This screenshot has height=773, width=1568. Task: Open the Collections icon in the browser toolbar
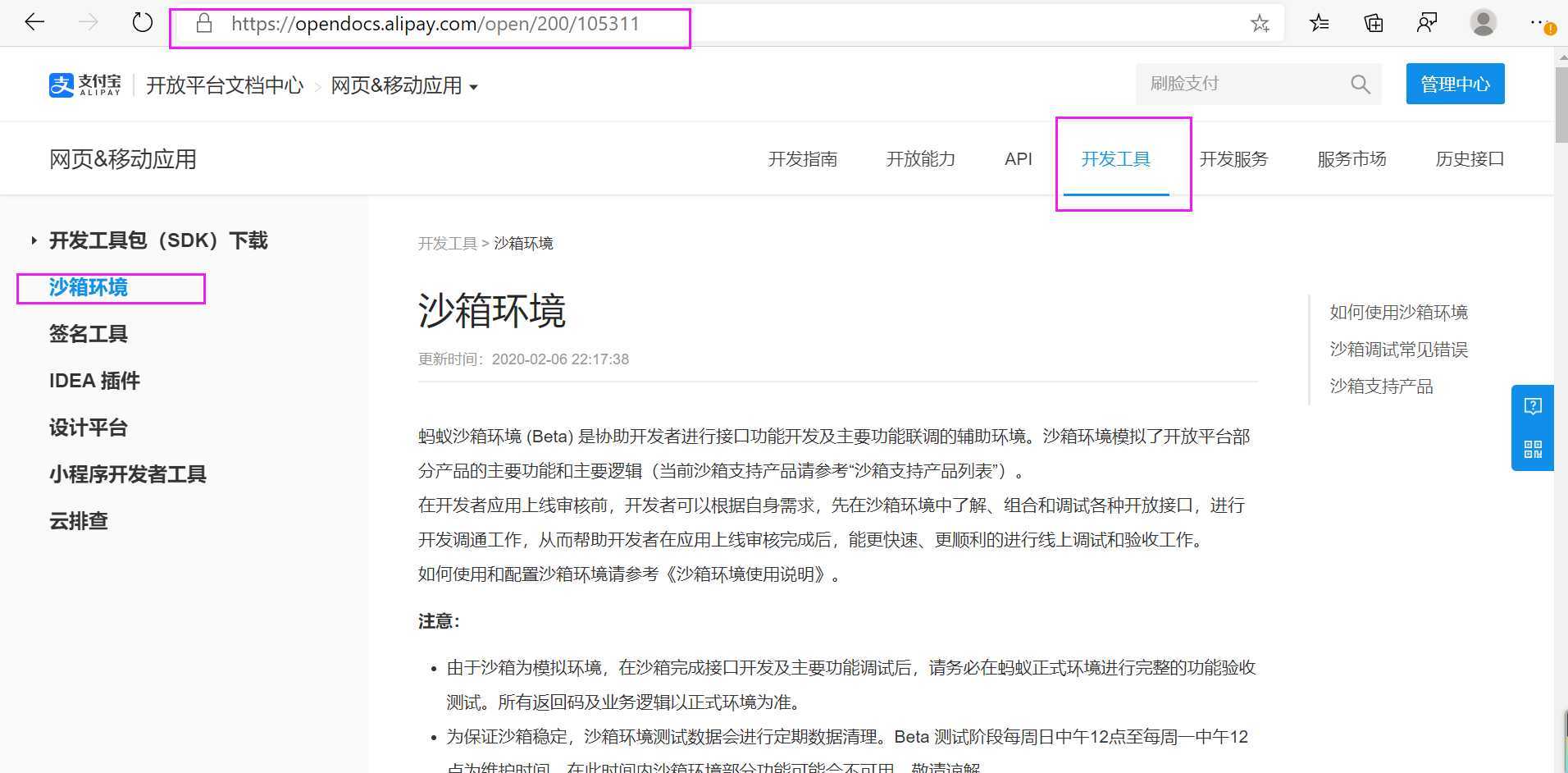click(1373, 23)
